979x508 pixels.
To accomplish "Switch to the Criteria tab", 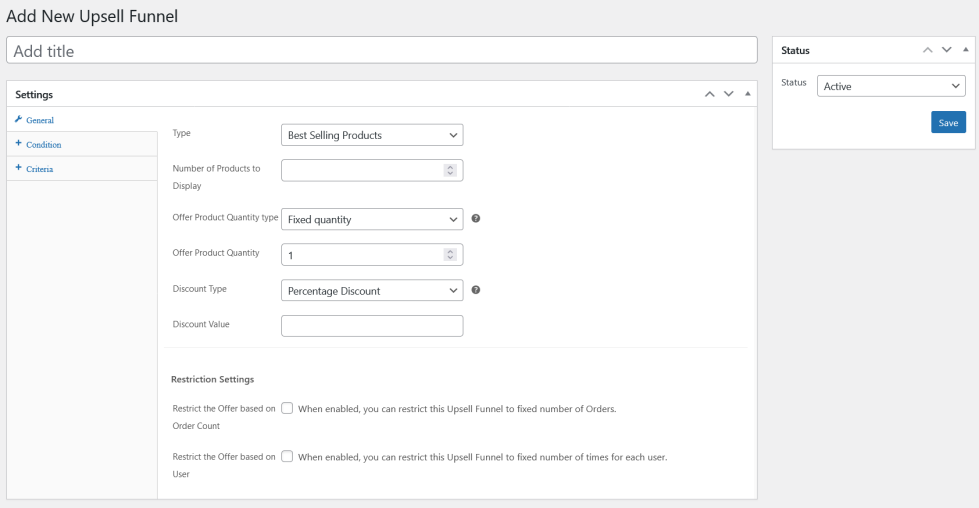I will [39, 169].
